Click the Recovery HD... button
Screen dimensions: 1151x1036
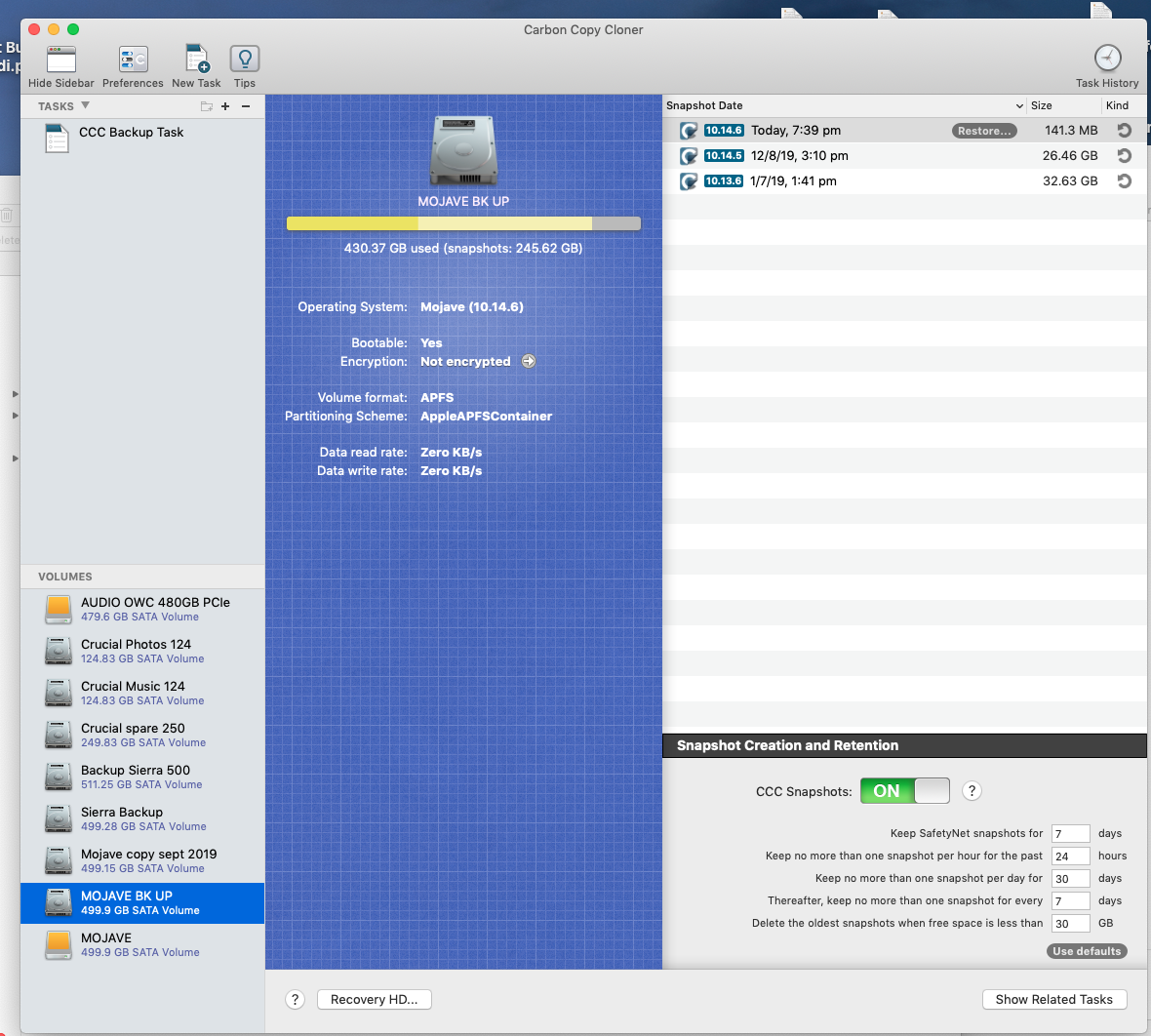tap(374, 999)
